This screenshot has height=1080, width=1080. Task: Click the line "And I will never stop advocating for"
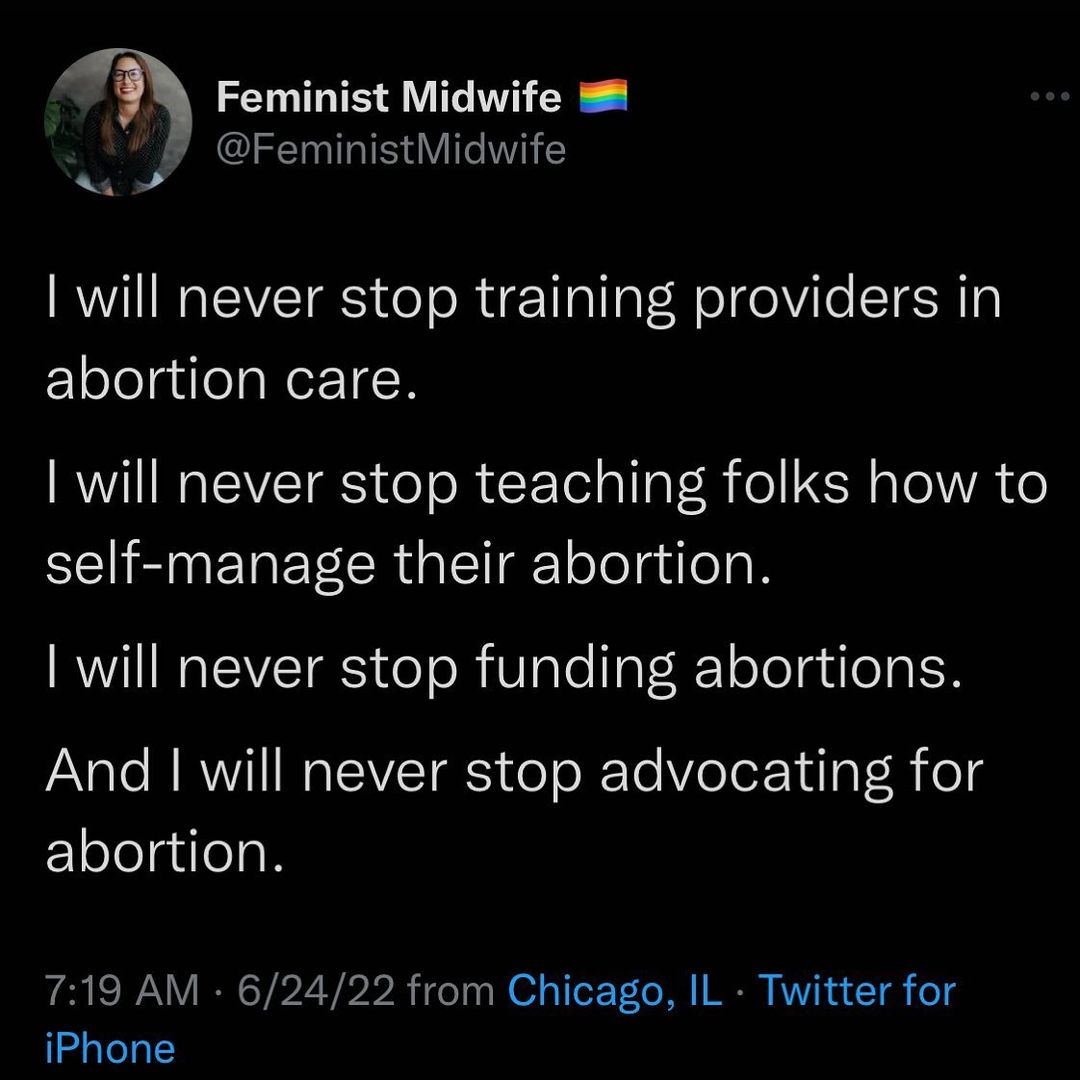(x=514, y=772)
